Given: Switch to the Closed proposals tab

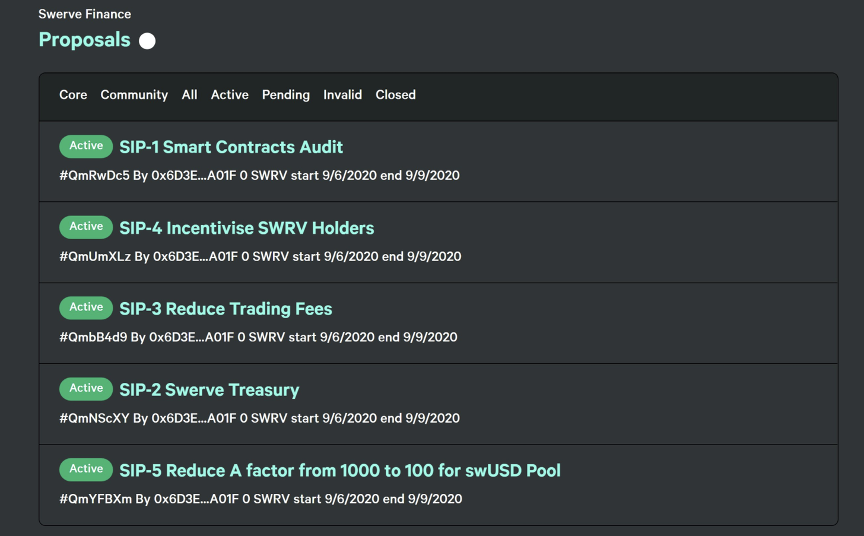Looking at the screenshot, I should pyautogui.click(x=396, y=95).
